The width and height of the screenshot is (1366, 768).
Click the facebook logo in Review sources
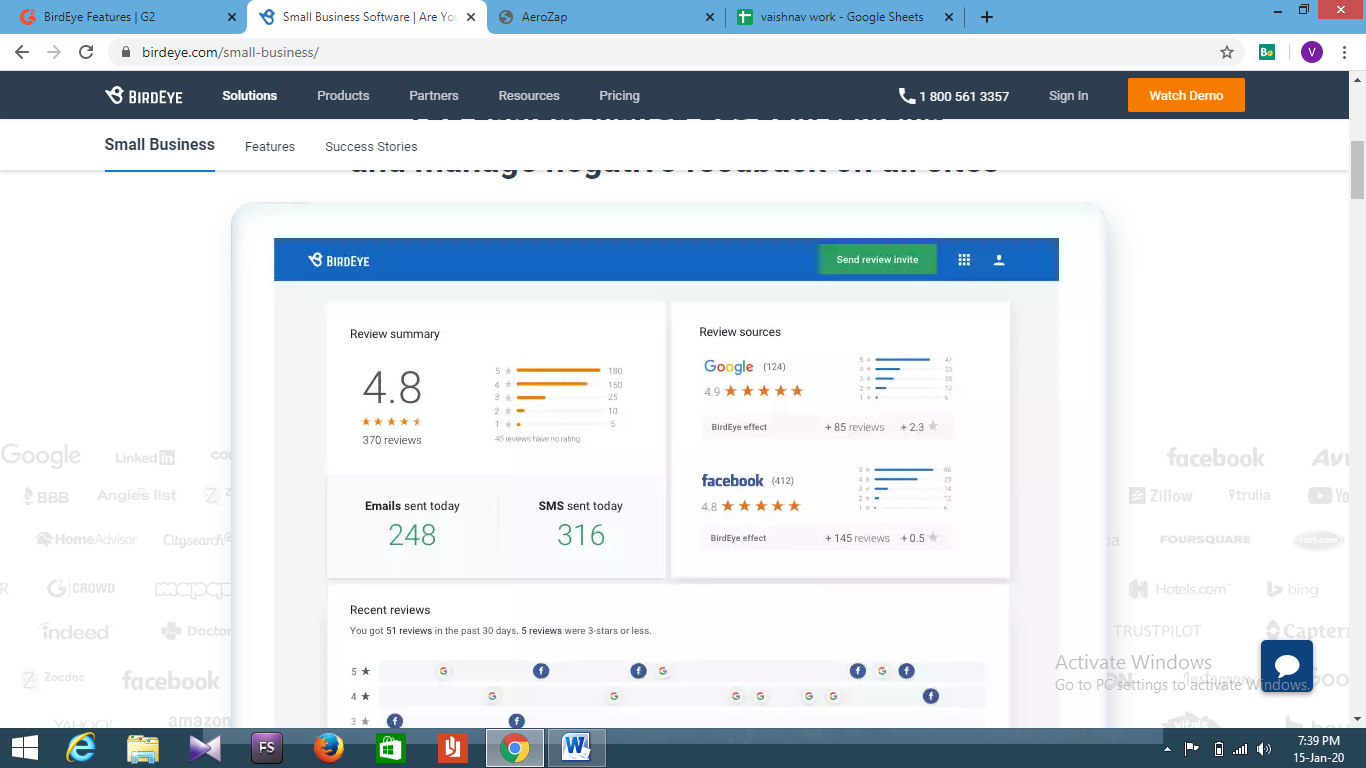[x=732, y=480]
